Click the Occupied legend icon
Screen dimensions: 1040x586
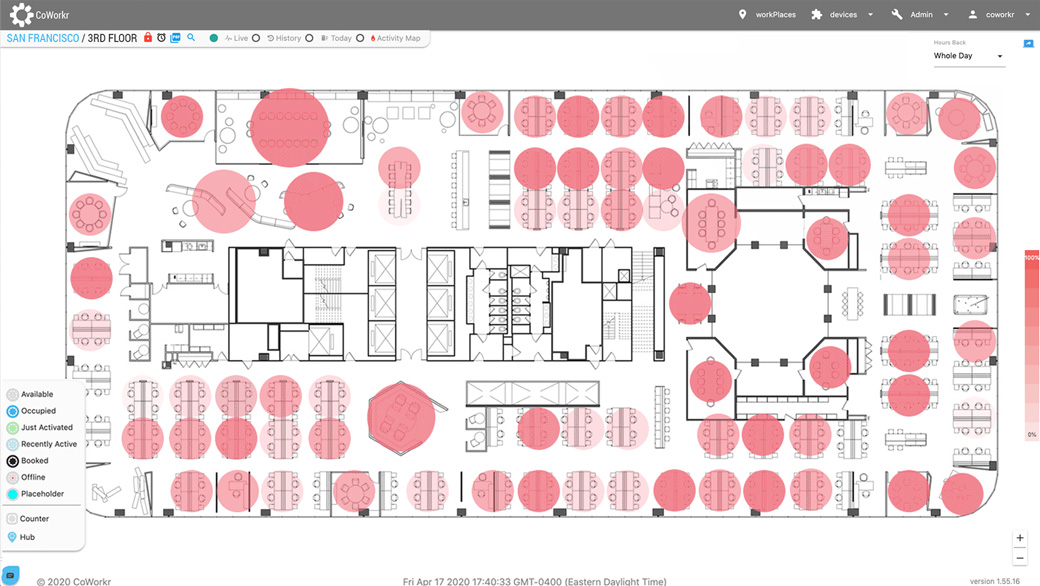pos(13,411)
